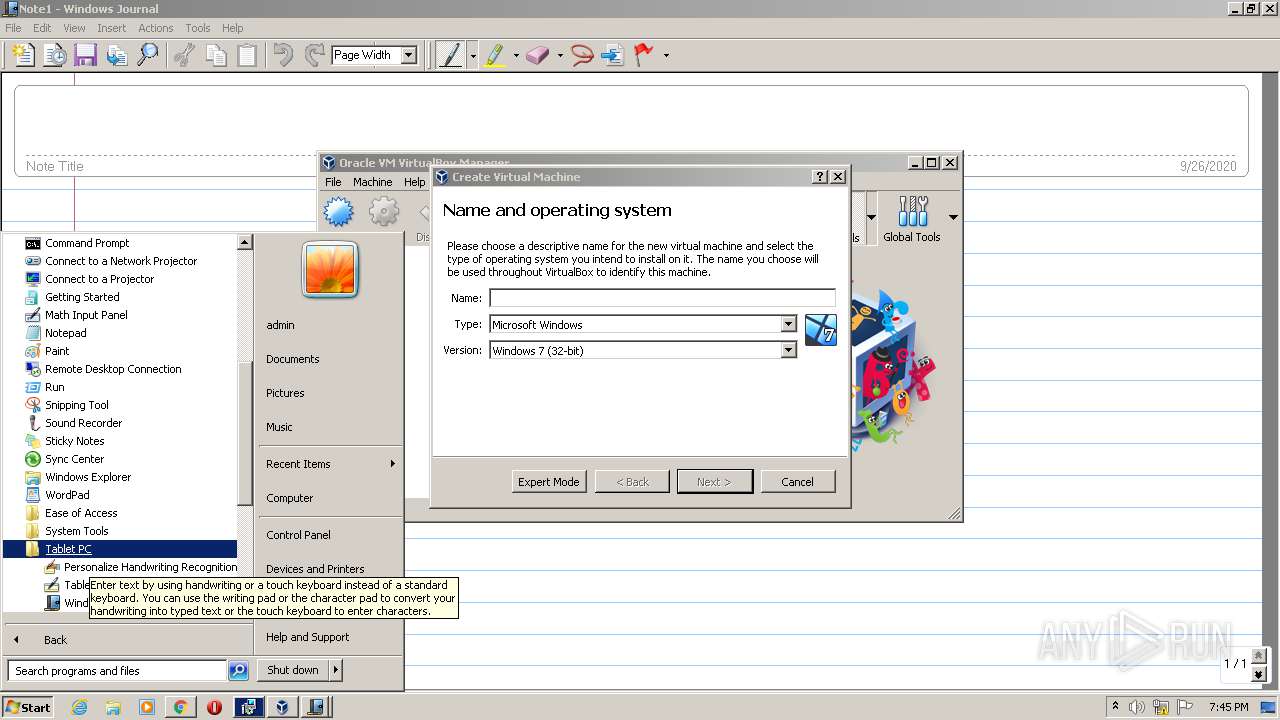Open the Machine menu in VirtualBox Manager

tap(372, 182)
